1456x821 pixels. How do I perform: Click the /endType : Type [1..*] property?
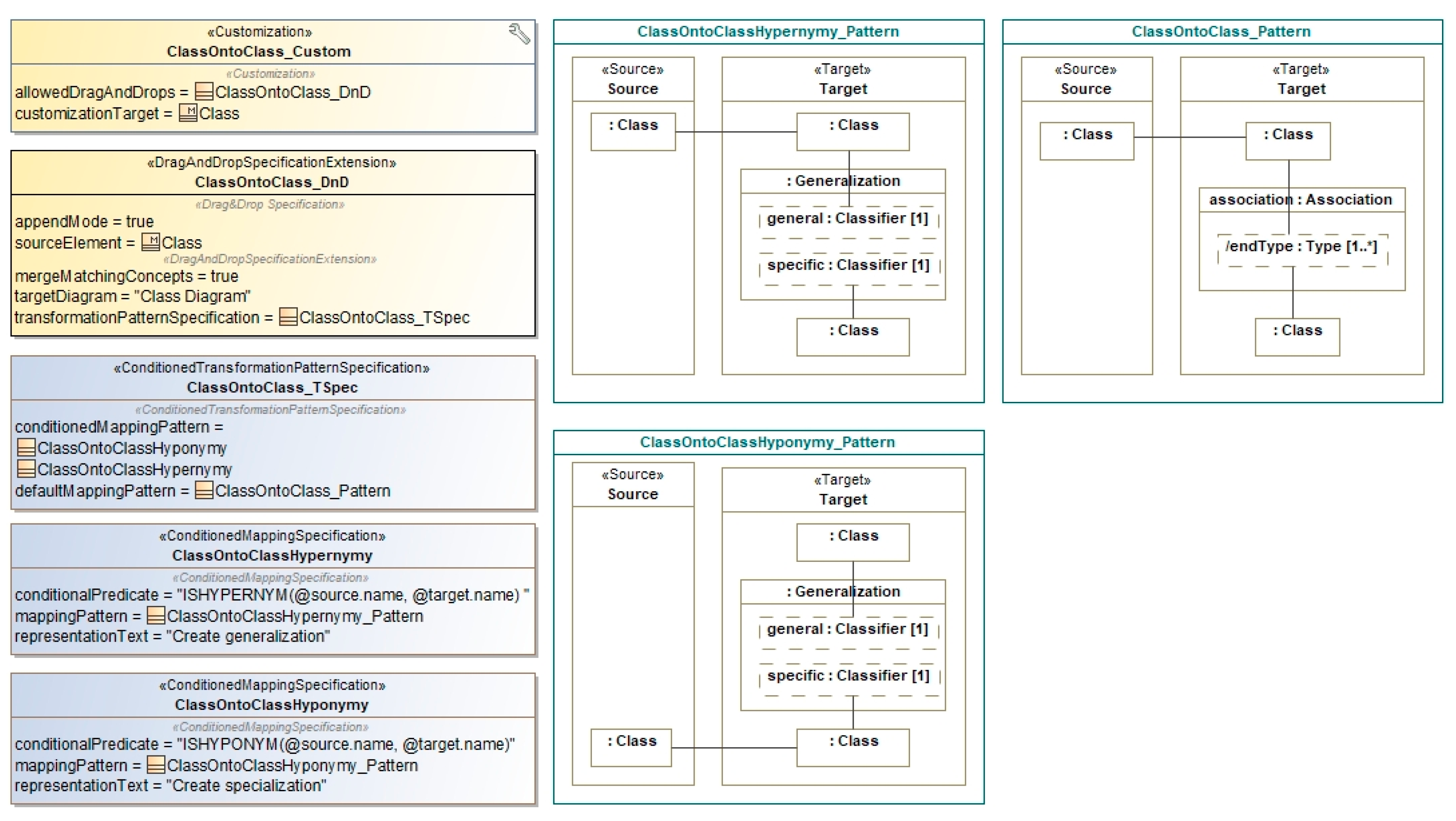(x=1301, y=247)
